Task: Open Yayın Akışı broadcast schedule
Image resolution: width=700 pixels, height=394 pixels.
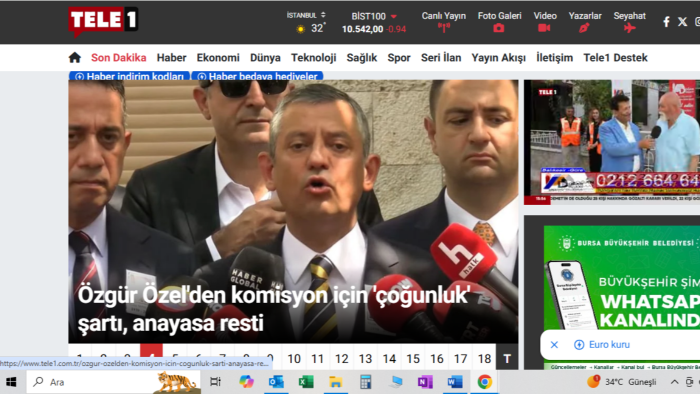Action: click(x=498, y=58)
